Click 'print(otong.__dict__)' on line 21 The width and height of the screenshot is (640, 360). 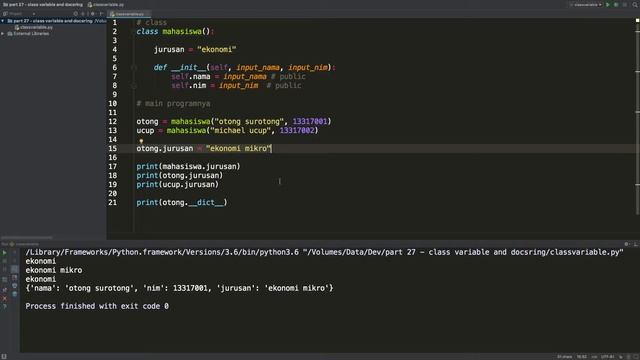(182, 202)
